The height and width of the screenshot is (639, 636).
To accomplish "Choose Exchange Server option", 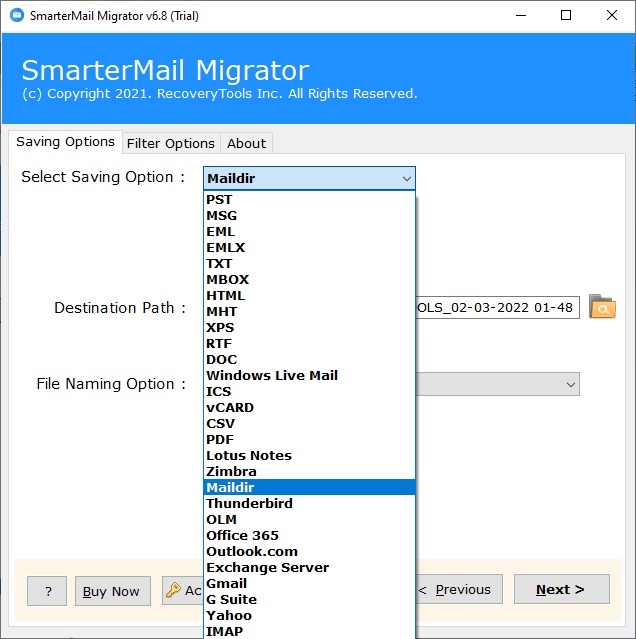I will coord(309,567).
